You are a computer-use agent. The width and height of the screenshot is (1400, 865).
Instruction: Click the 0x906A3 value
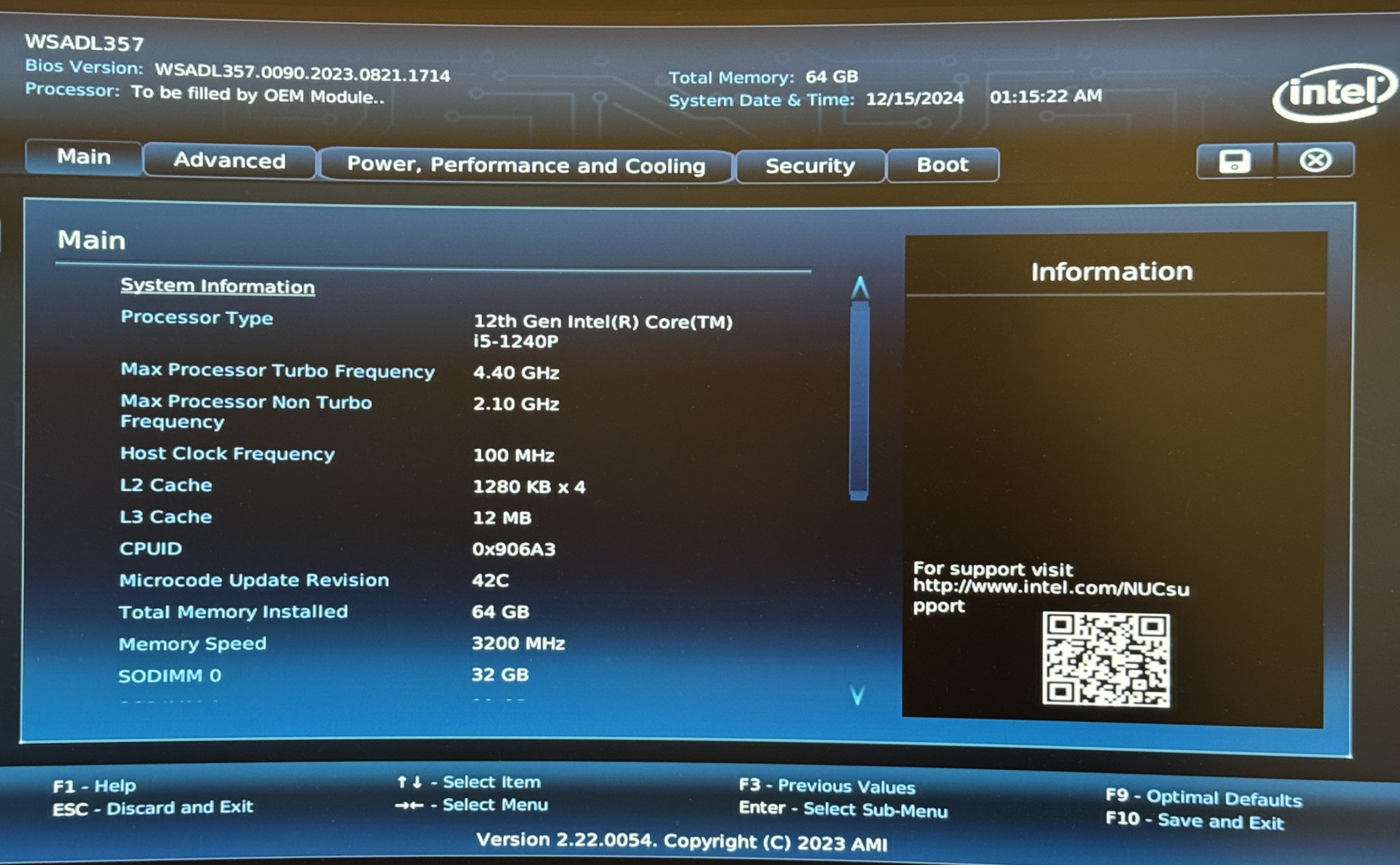[x=513, y=549]
